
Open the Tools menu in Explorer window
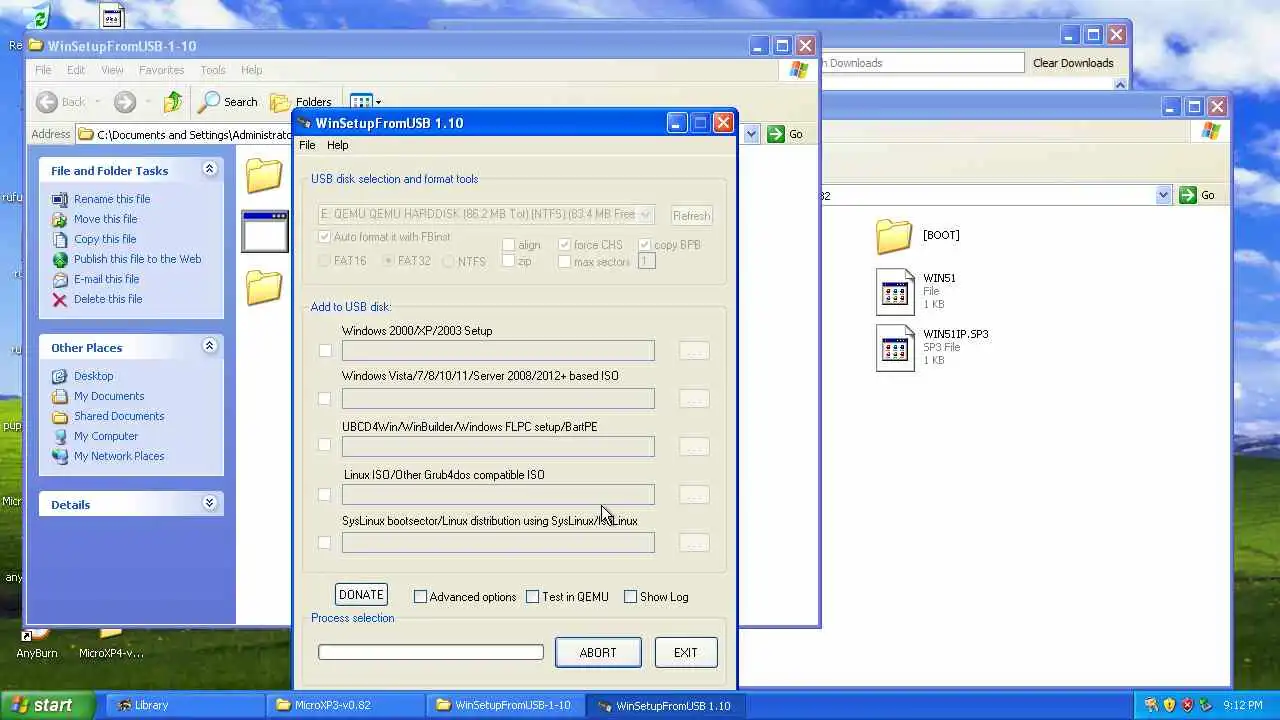(213, 70)
